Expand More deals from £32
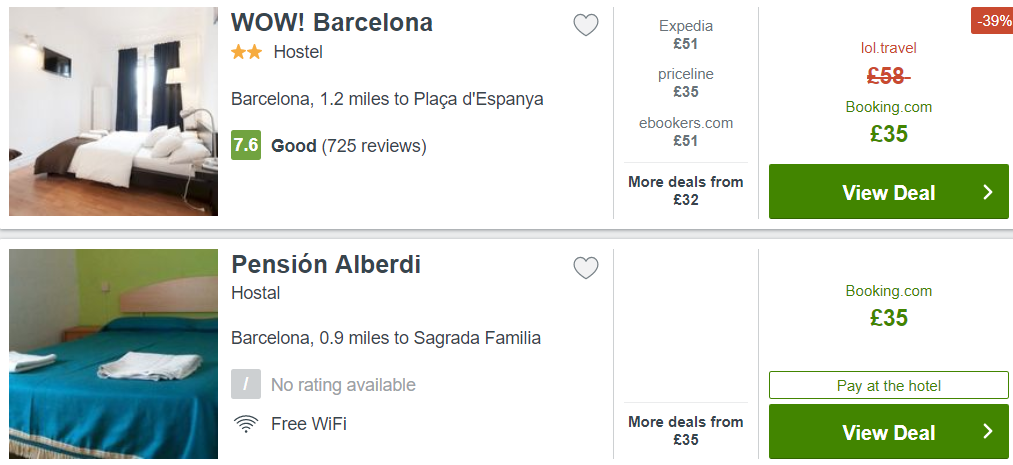Viewport: 1013px width, 465px height. [x=685, y=191]
